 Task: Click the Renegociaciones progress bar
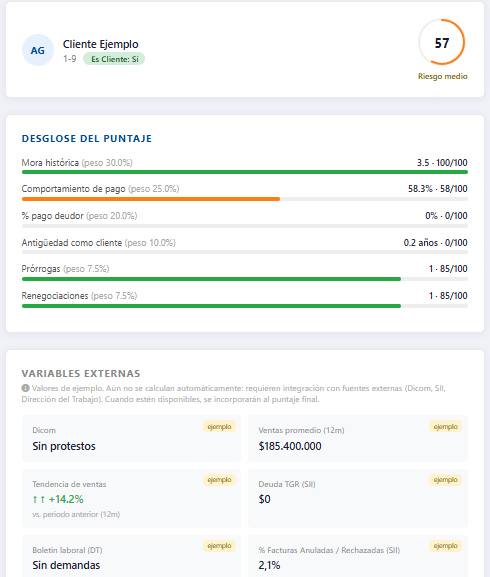[x=245, y=306]
